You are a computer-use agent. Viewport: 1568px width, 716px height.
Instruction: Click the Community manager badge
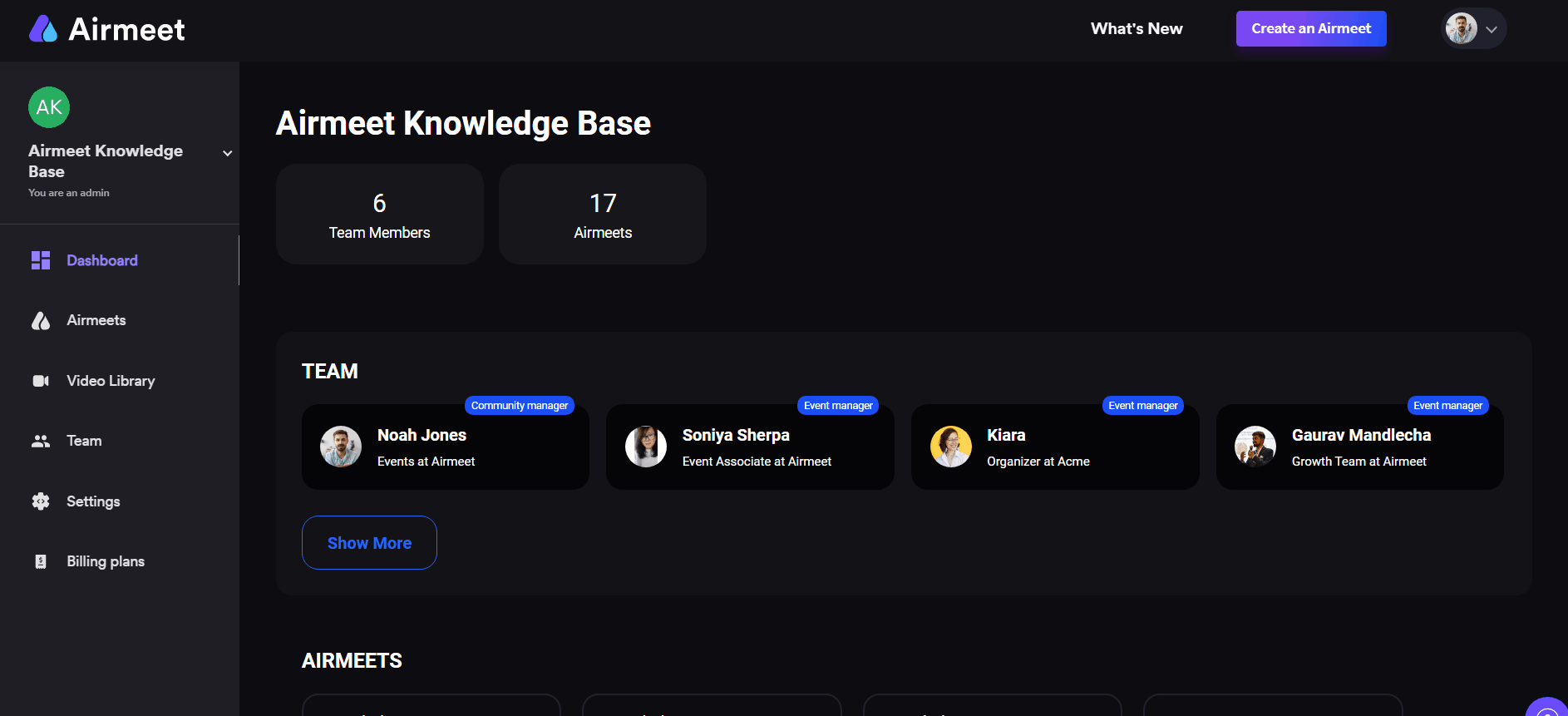click(x=520, y=405)
